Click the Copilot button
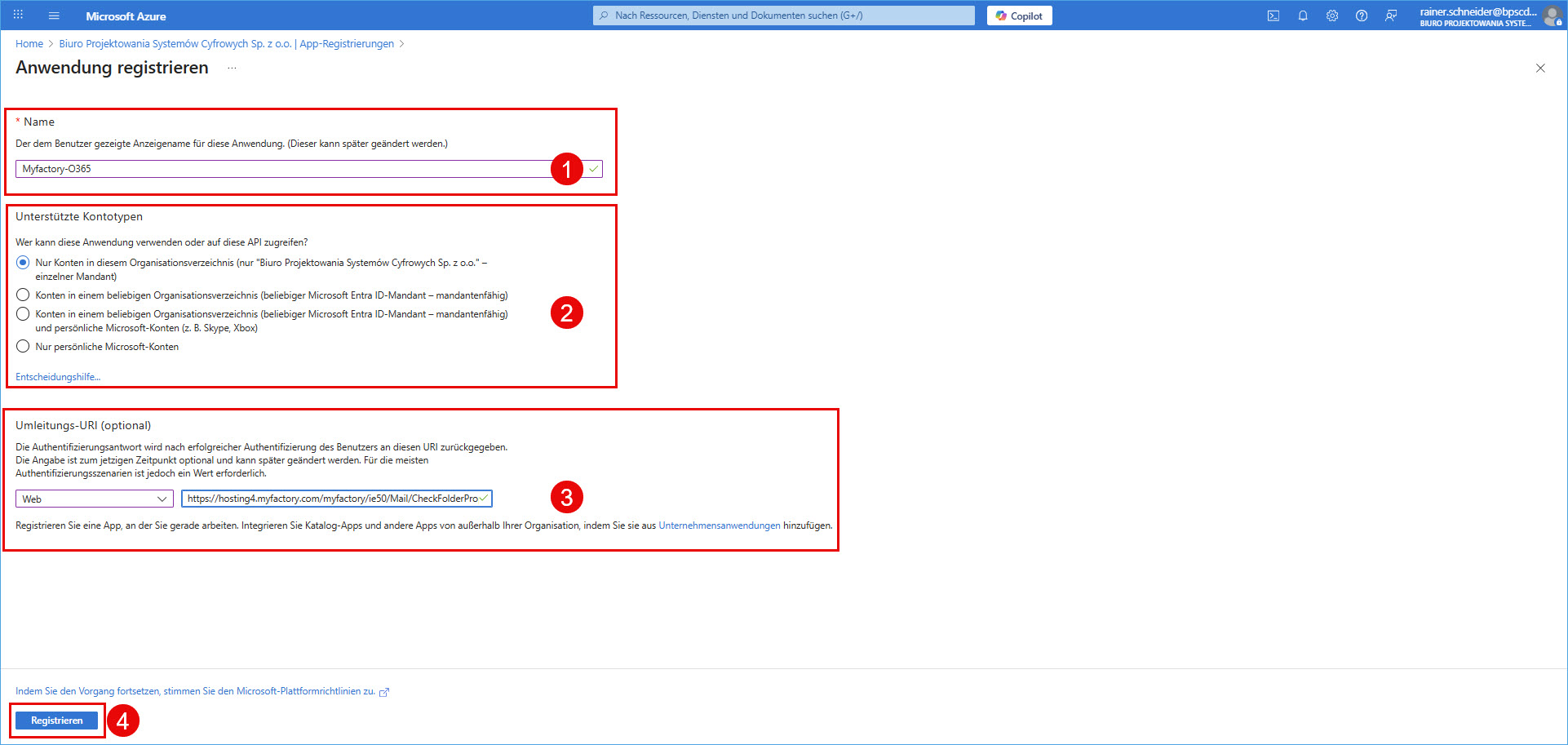Image resolution: width=1568 pixels, height=745 pixels. [x=1019, y=16]
